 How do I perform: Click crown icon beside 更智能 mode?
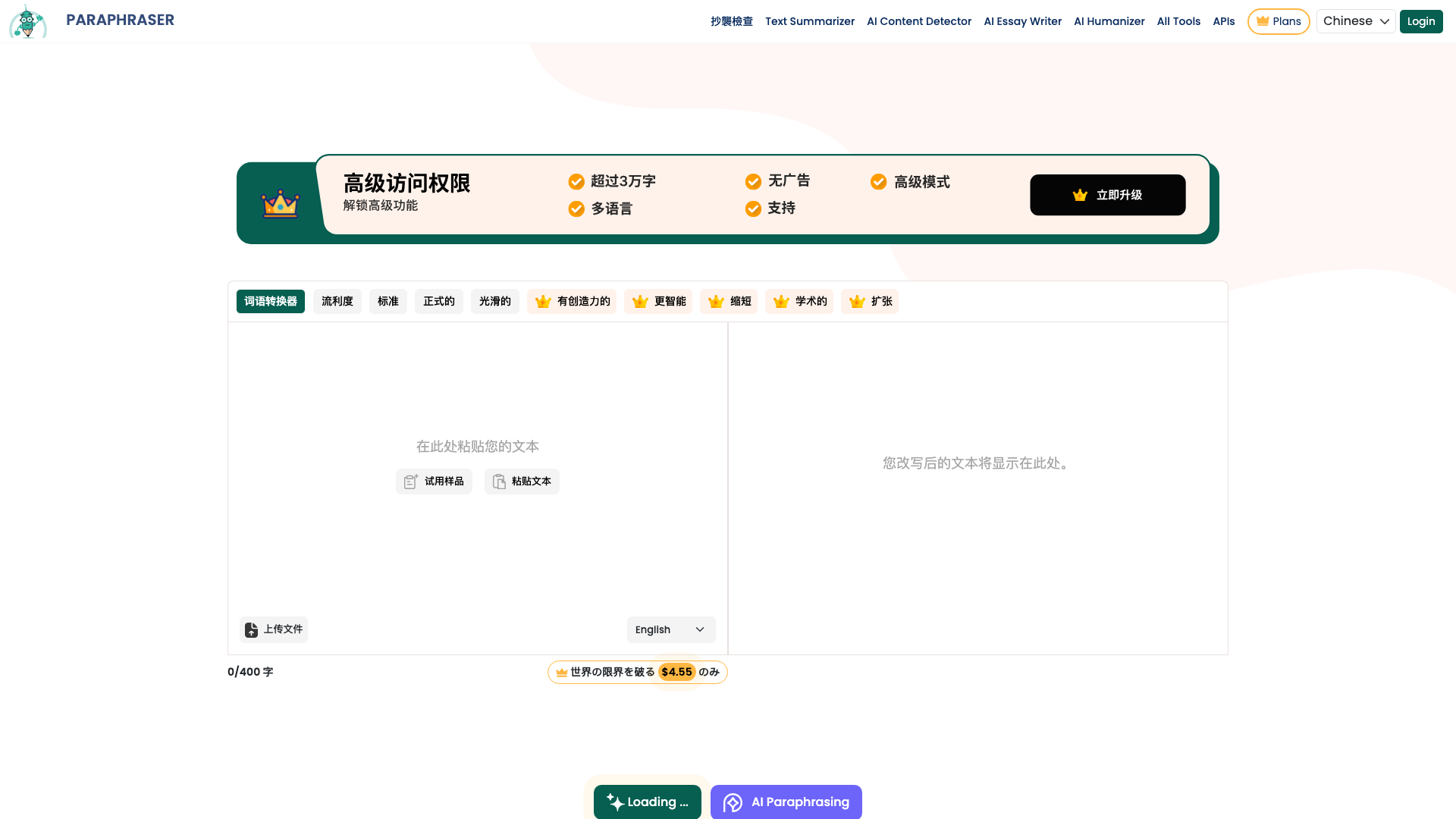coord(640,302)
